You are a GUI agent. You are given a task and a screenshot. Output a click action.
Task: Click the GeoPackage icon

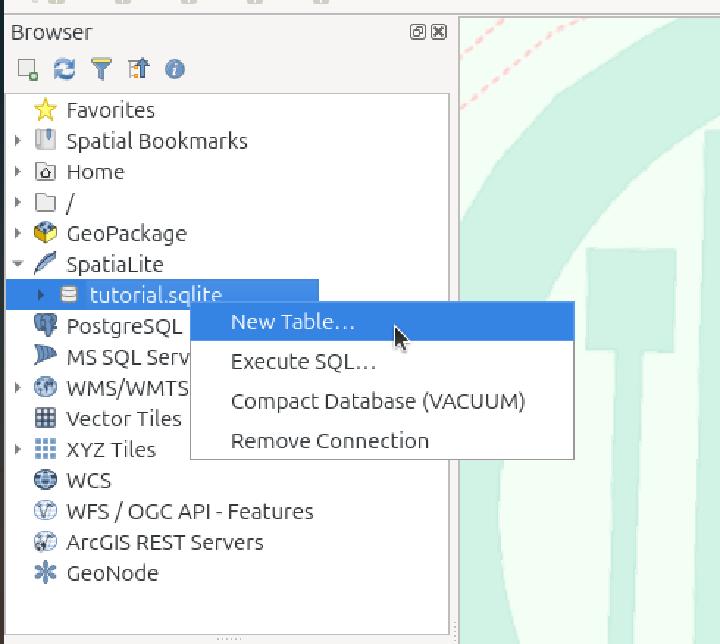click(x=45, y=234)
